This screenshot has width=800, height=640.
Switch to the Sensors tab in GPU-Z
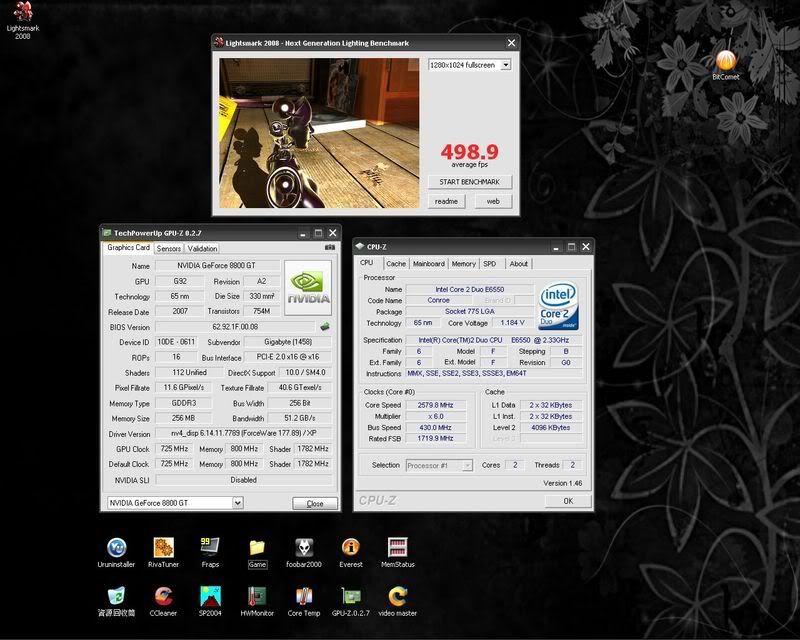pyautogui.click(x=169, y=248)
